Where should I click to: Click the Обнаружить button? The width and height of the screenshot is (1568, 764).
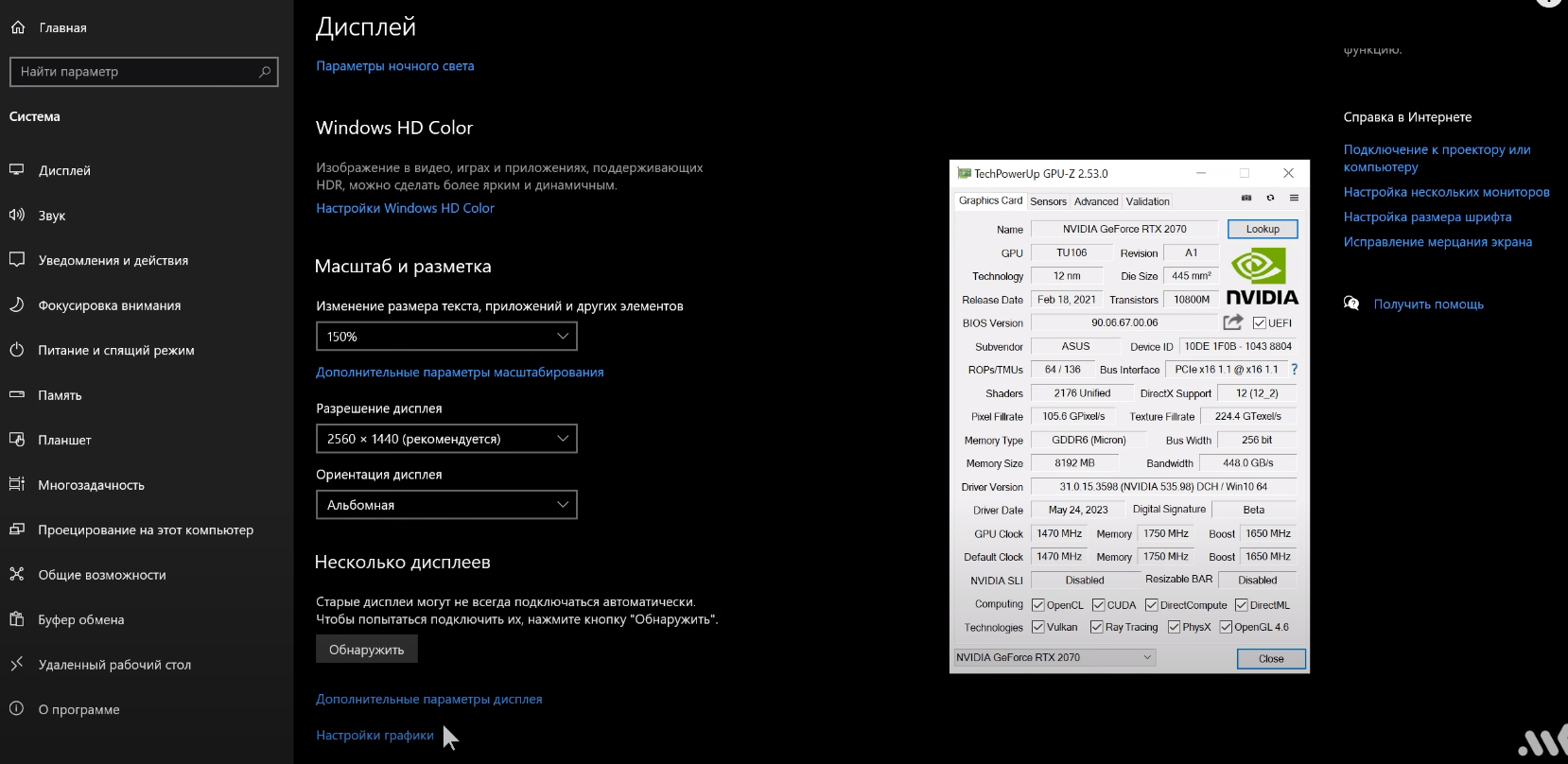[x=366, y=650]
